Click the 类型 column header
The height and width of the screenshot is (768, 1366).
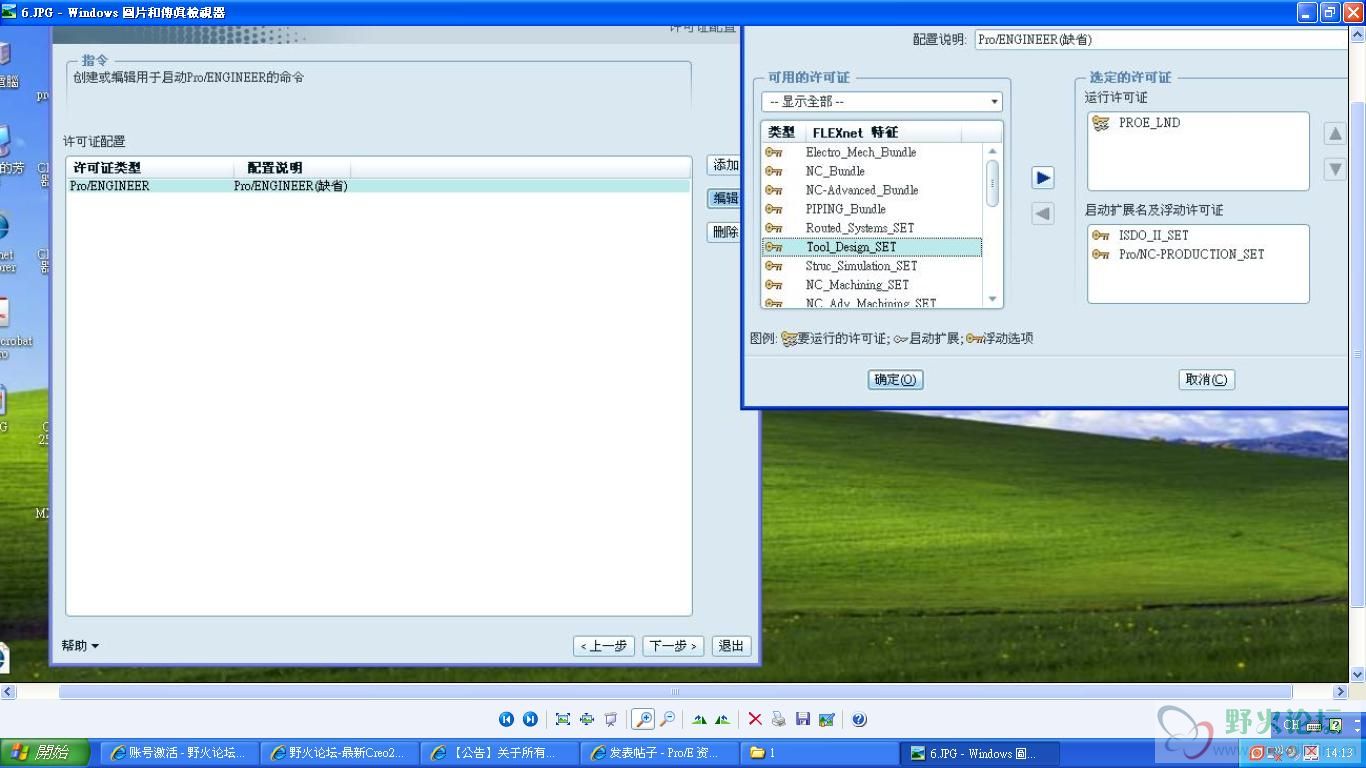pos(782,132)
